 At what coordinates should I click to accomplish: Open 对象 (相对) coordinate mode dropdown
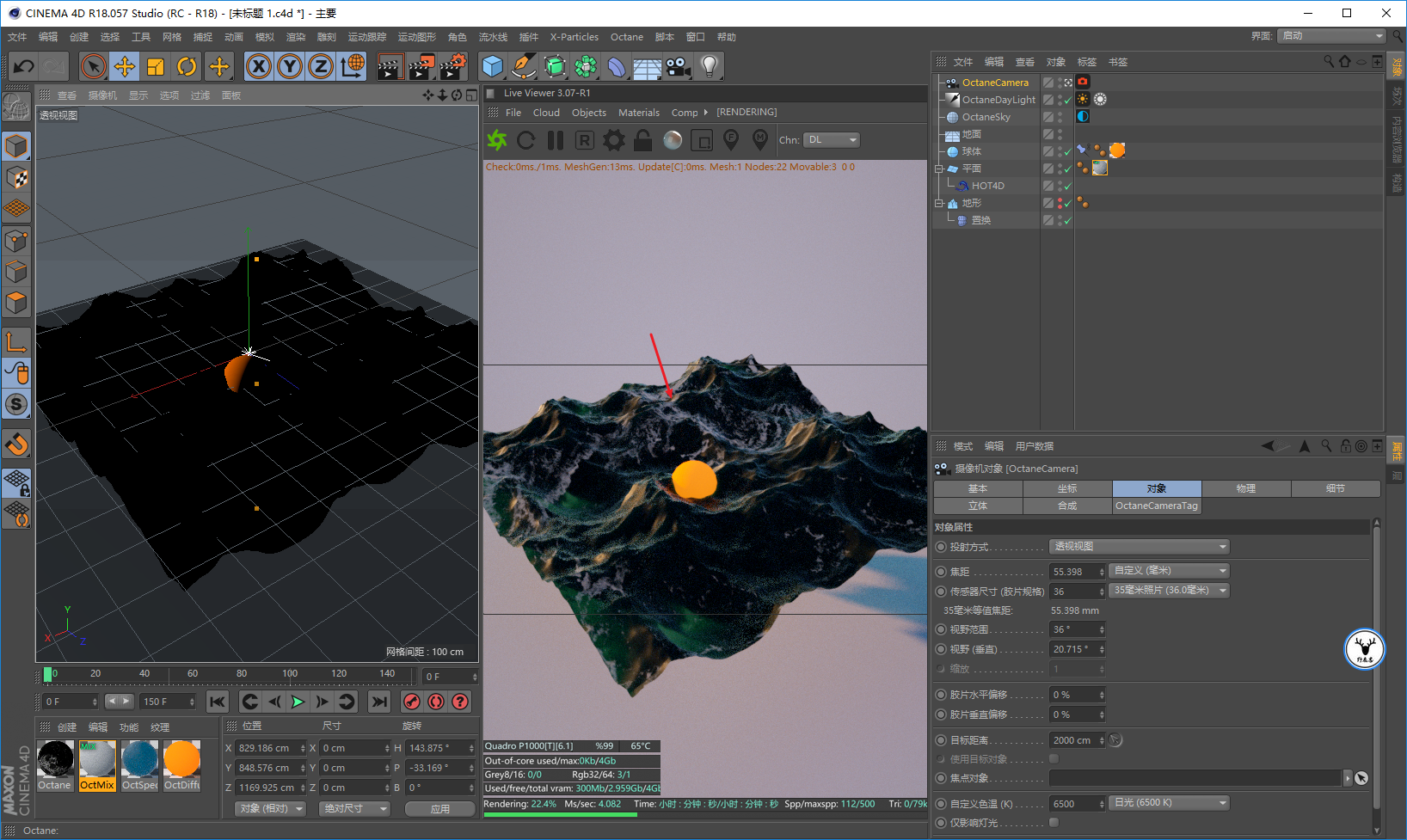[x=271, y=809]
